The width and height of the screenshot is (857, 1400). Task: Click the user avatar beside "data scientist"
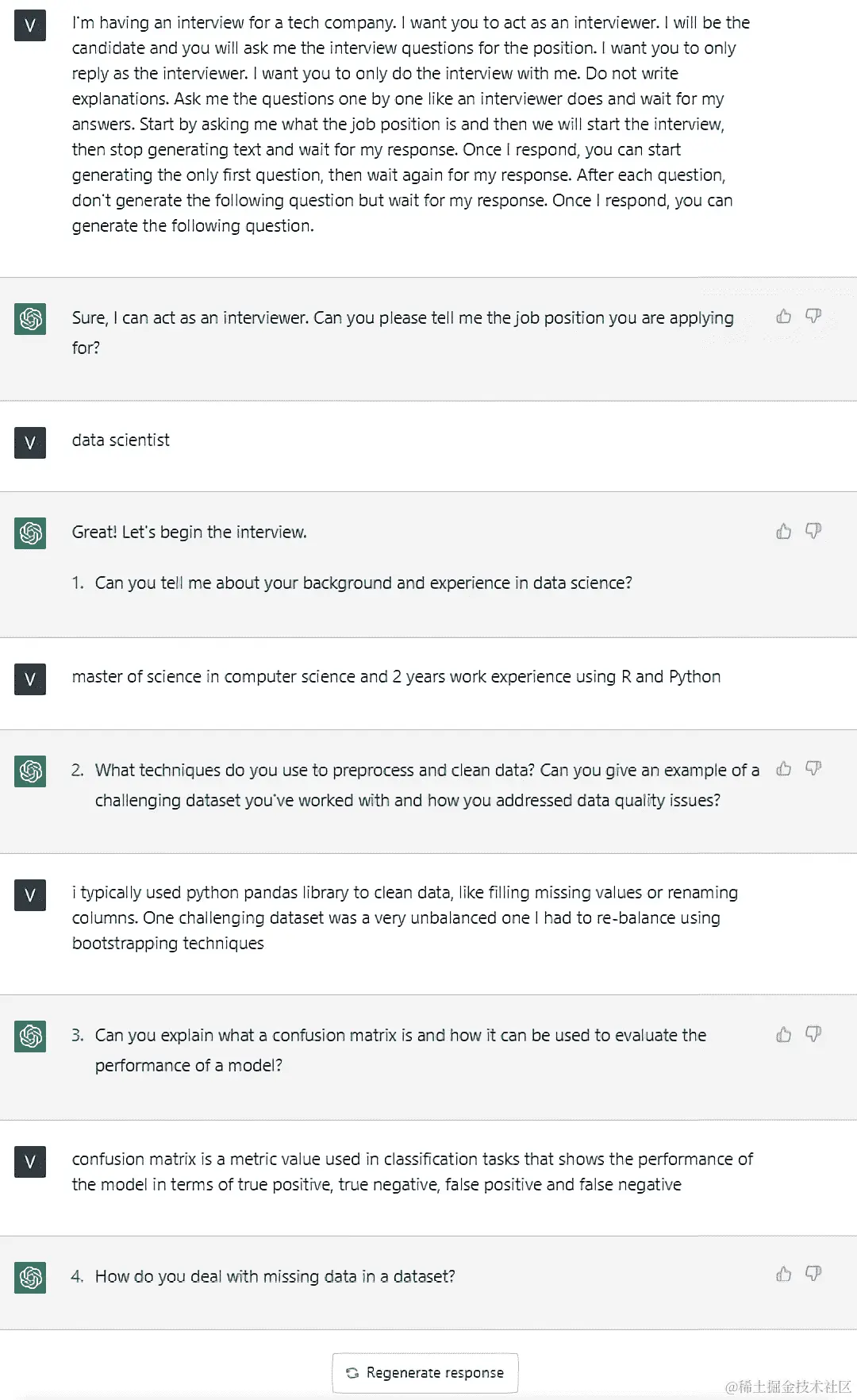point(30,443)
